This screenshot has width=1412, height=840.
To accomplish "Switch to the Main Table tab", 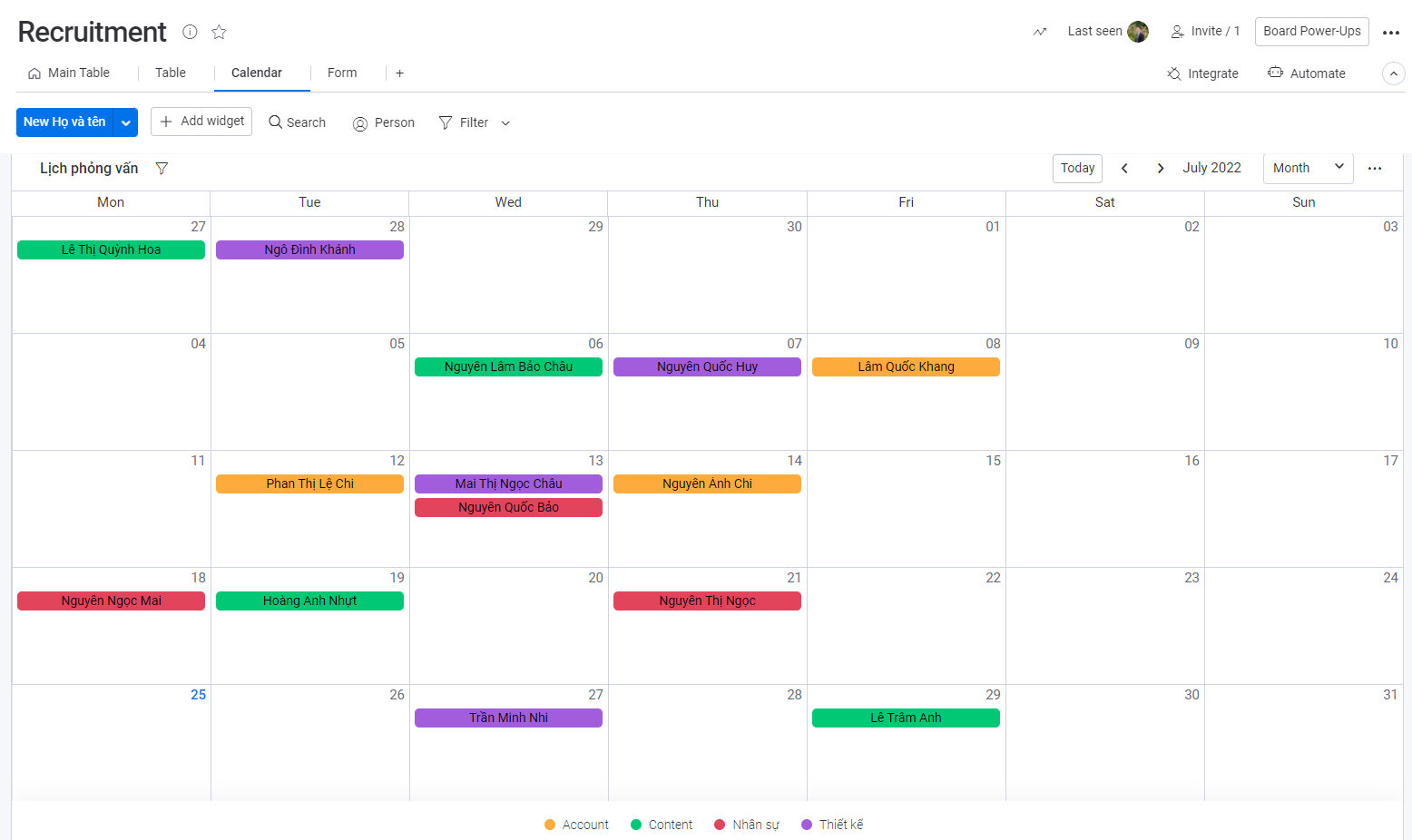I will (69, 73).
